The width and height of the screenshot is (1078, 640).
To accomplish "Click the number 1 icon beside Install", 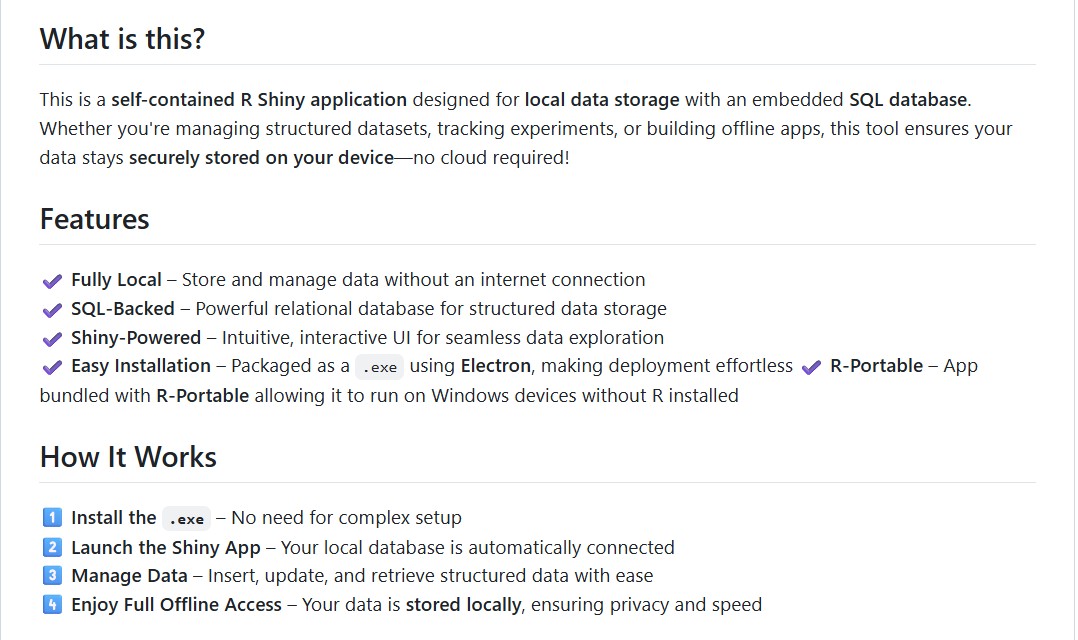I will (52, 518).
